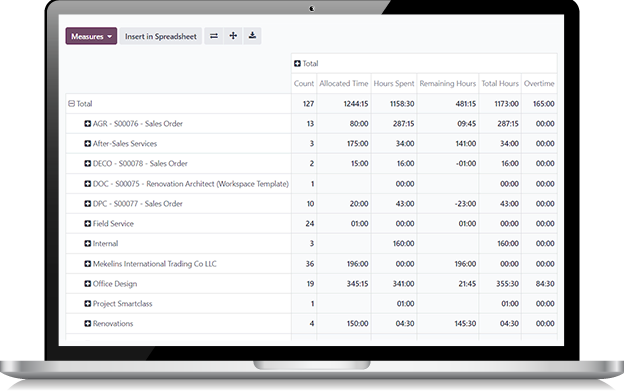
Task: Sort by Remaining Hours column header
Action: pos(448,84)
